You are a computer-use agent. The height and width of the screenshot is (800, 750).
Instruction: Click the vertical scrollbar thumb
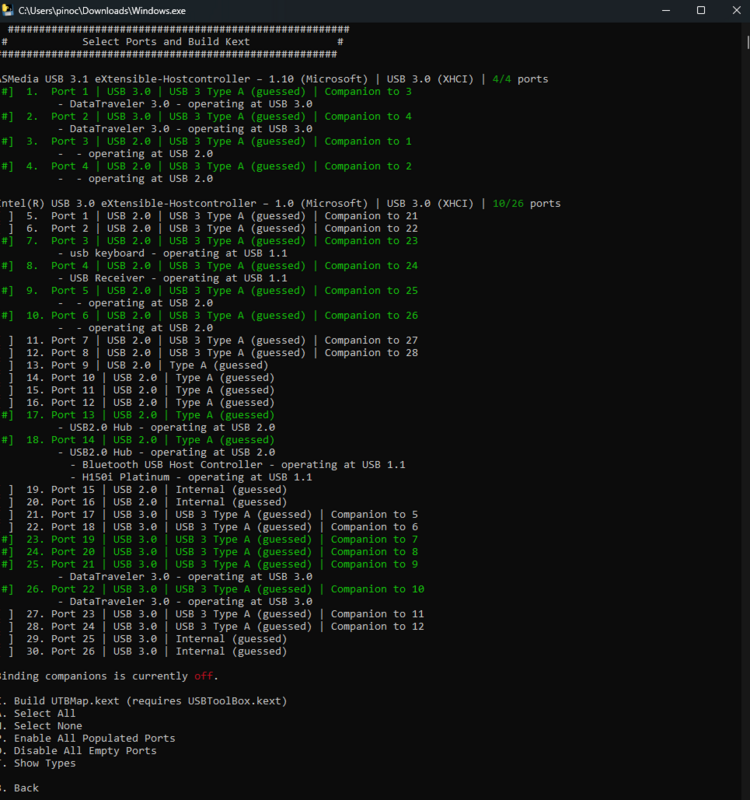point(746,42)
